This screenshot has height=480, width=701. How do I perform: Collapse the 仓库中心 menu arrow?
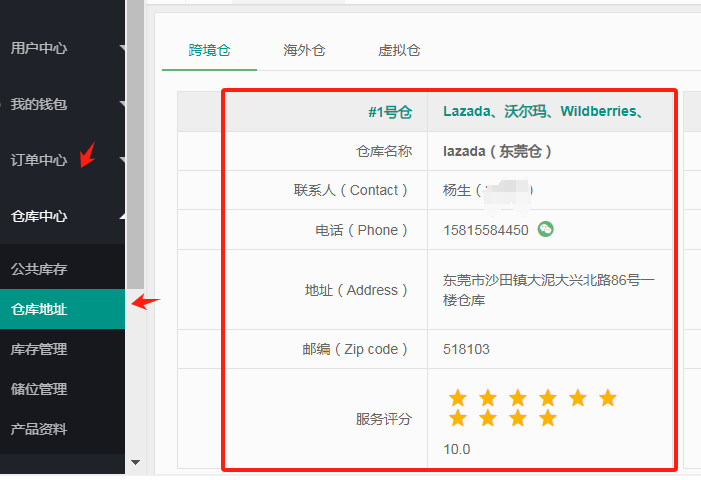122,216
